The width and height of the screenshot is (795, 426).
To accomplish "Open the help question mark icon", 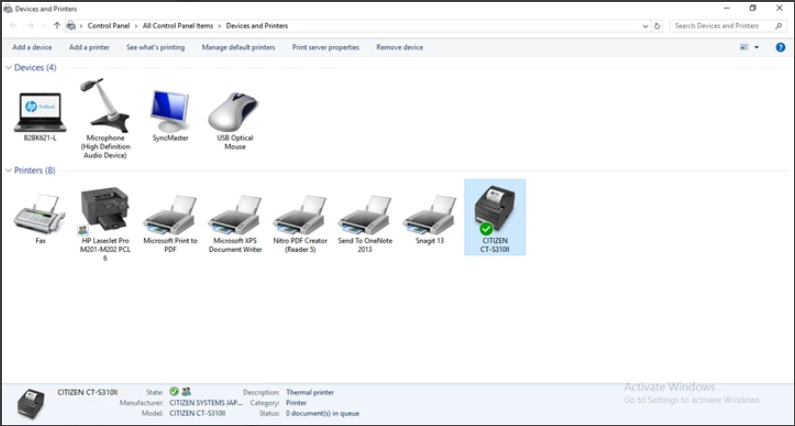I will point(780,47).
